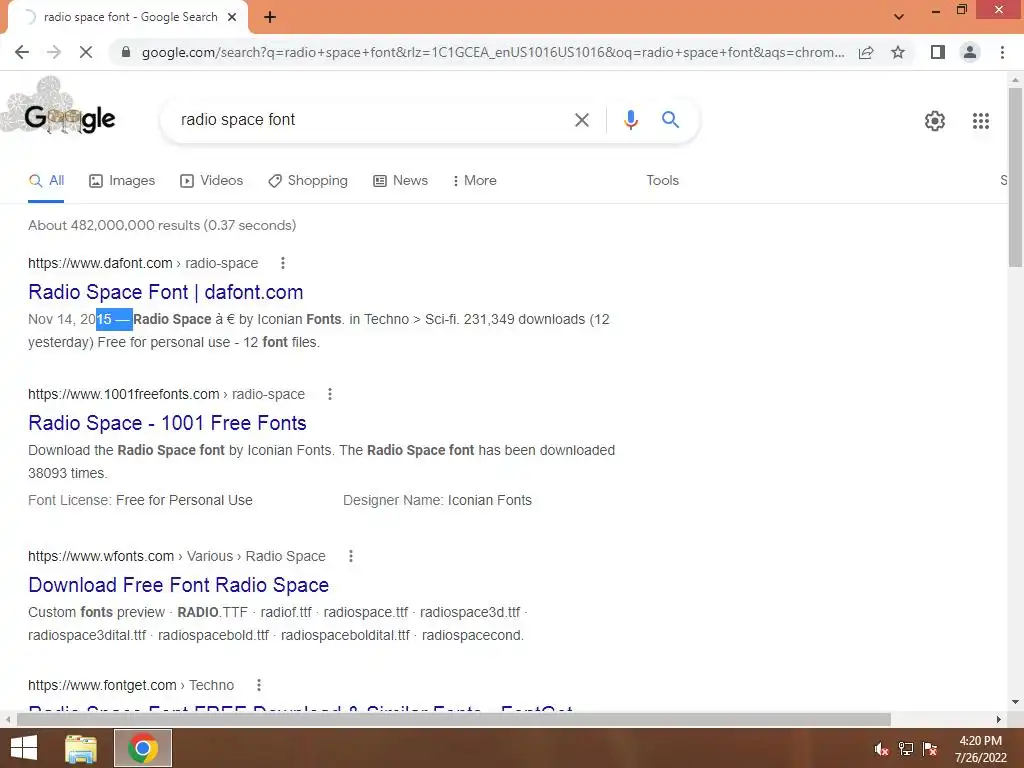The width and height of the screenshot is (1024, 768).
Task: Click the taskbar clock showing 4:20 PM
Action: (980, 749)
